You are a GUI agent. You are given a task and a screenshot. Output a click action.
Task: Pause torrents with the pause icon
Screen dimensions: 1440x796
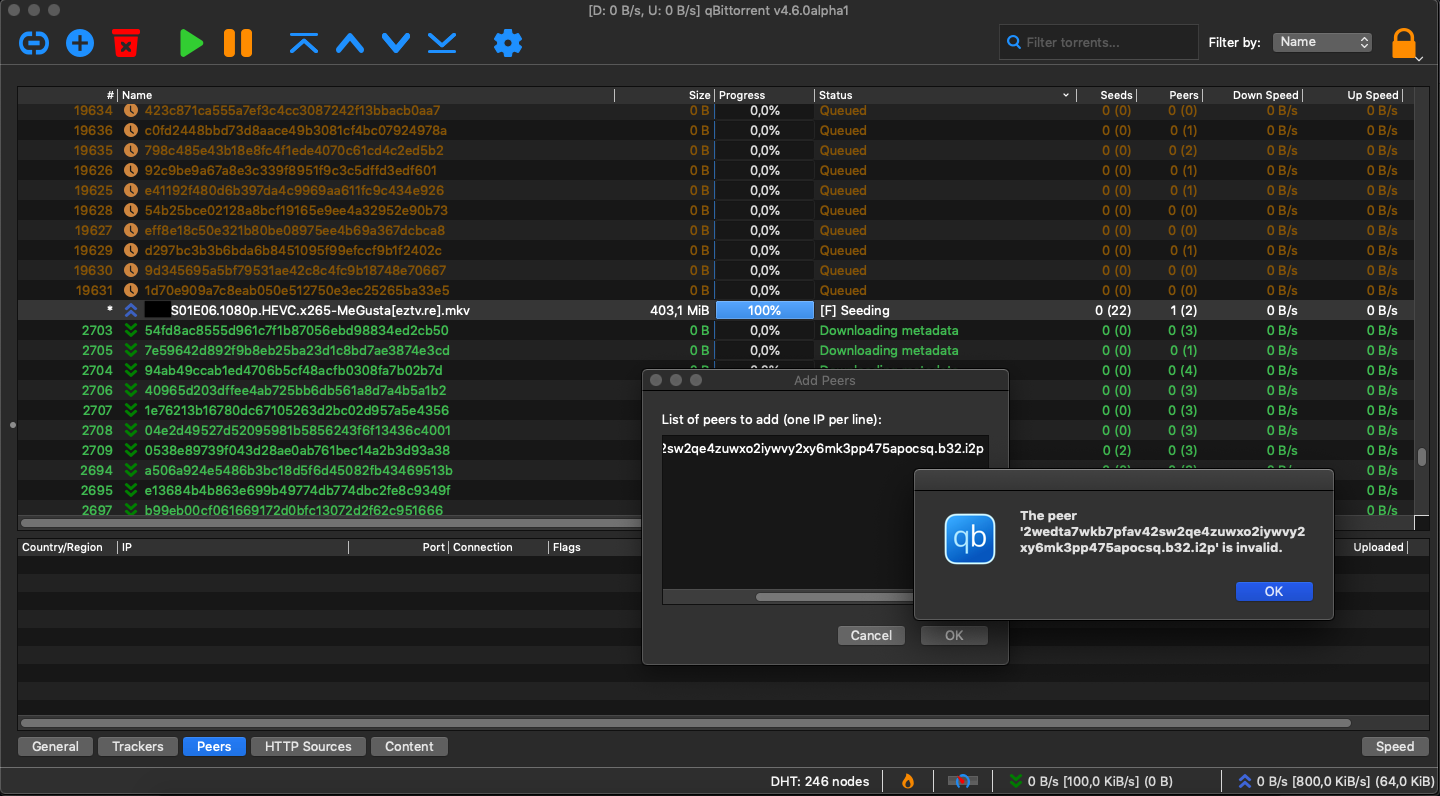point(237,43)
